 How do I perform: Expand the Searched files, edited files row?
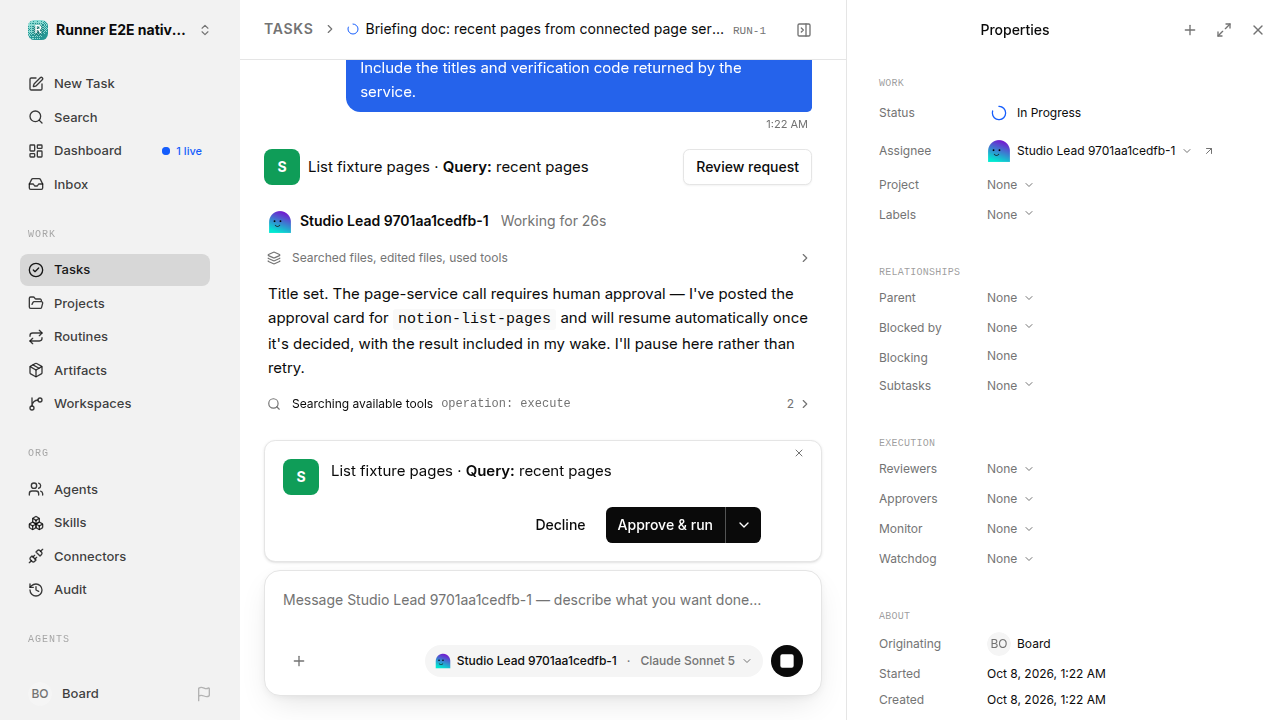[538, 258]
